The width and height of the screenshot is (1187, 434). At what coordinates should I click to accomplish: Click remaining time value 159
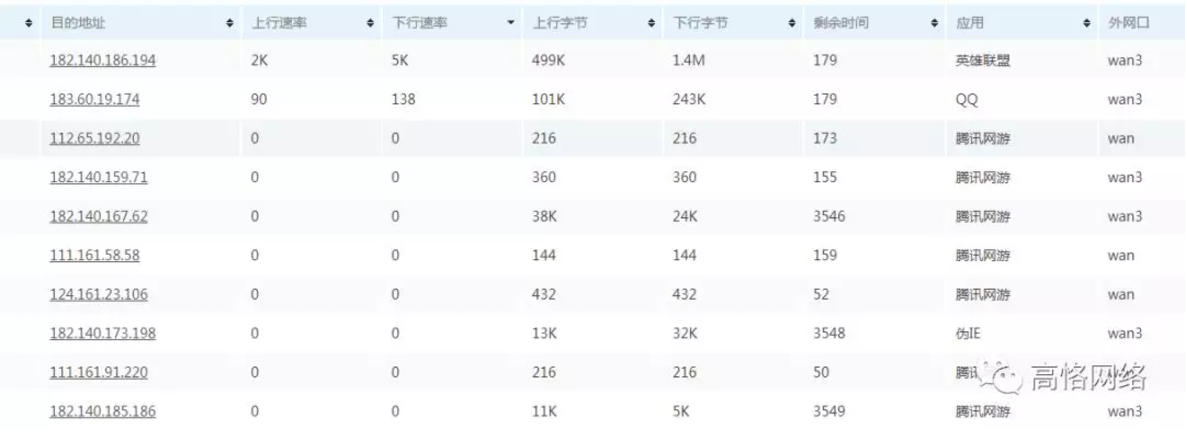pos(825,255)
